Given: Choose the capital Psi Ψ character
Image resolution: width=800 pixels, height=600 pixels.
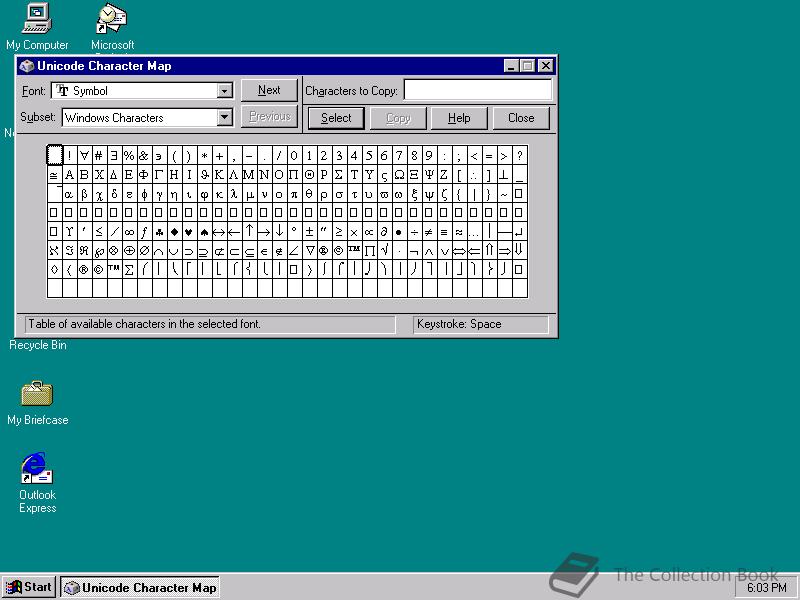Looking at the screenshot, I should (429, 174).
